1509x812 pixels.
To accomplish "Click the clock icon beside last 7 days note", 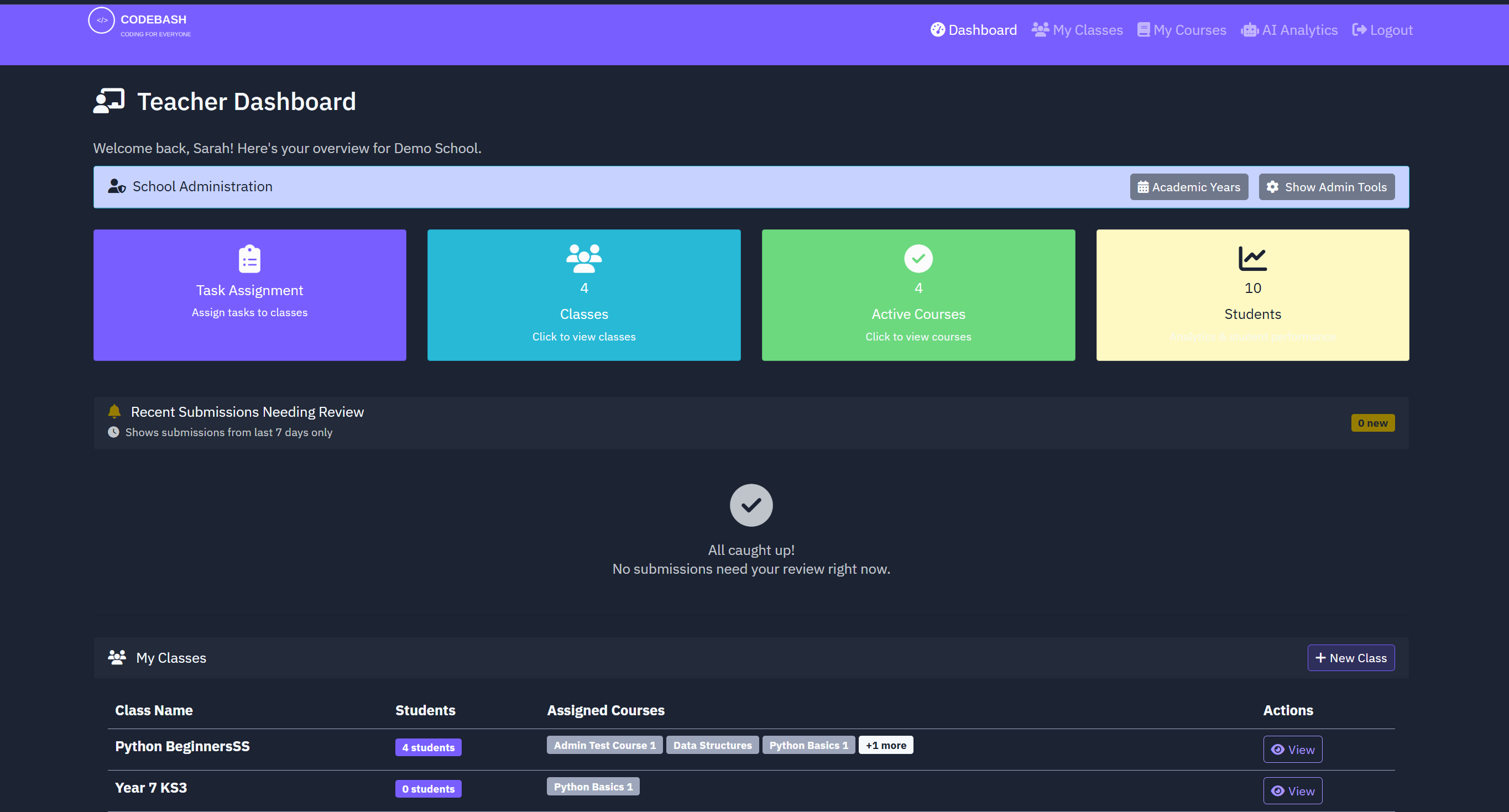I will pyautogui.click(x=114, y=432).
